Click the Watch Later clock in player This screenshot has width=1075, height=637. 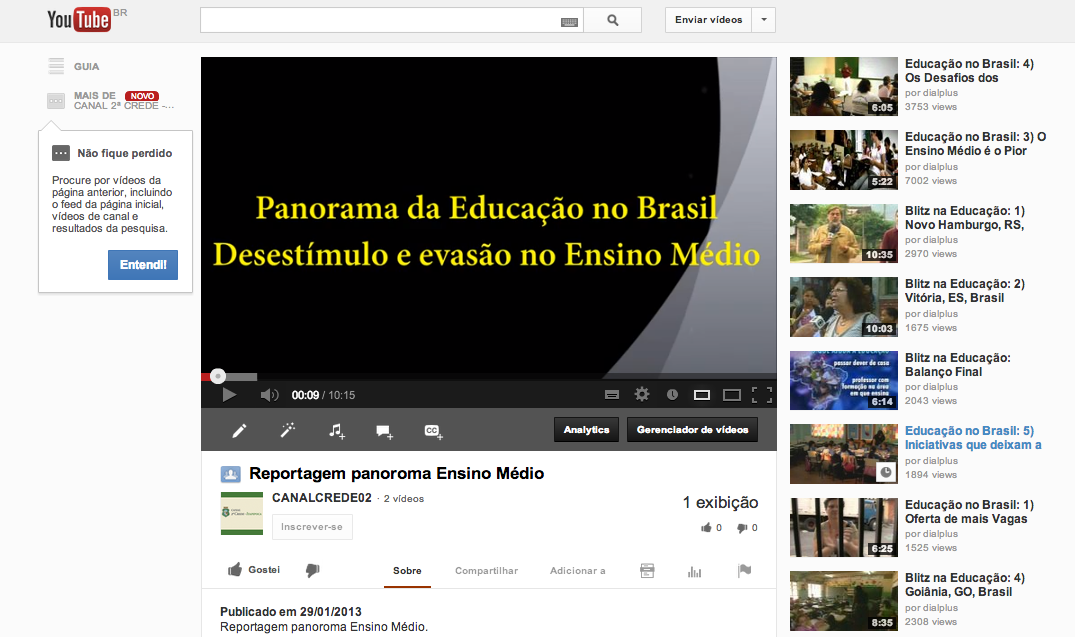673,394
